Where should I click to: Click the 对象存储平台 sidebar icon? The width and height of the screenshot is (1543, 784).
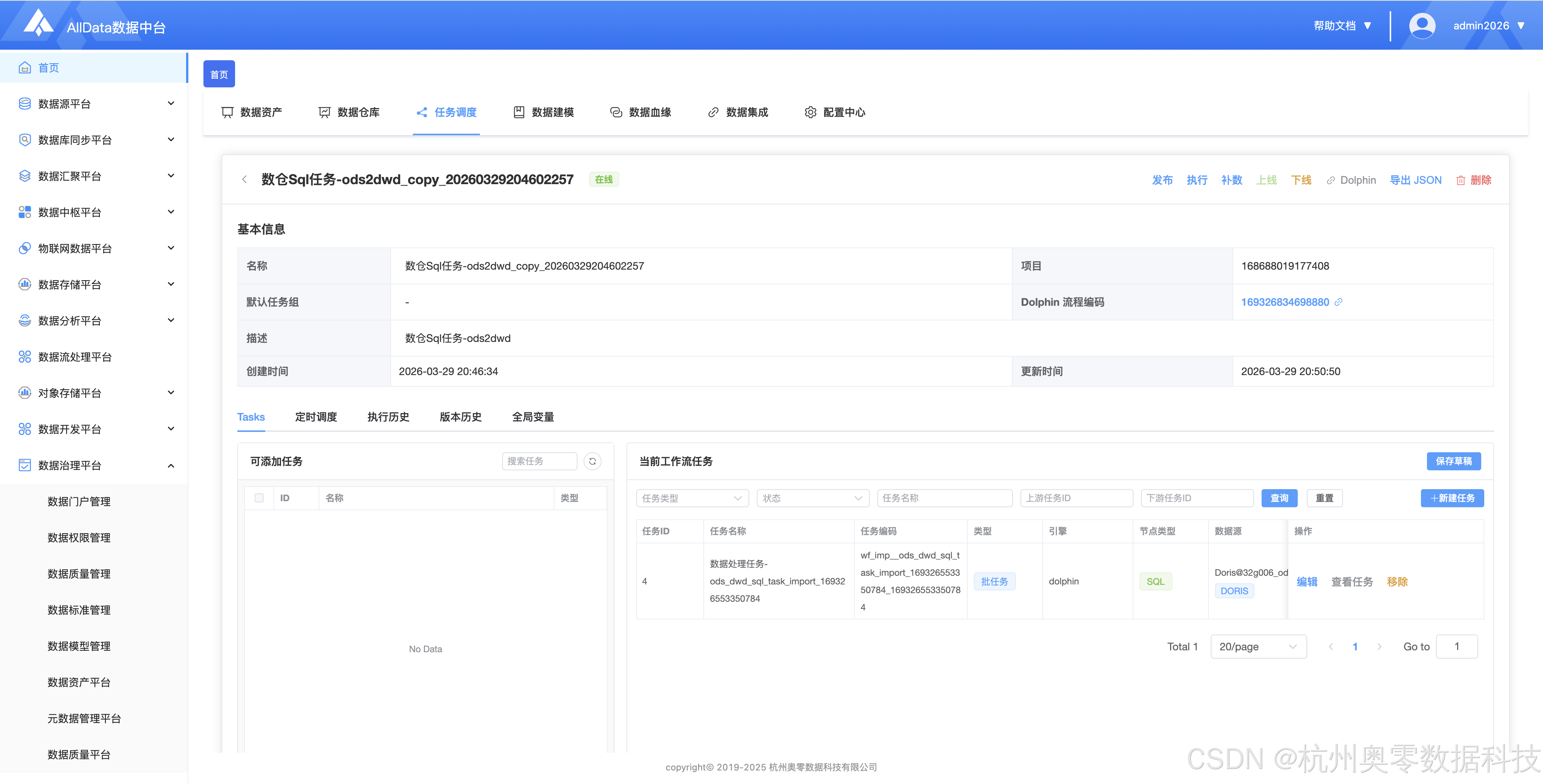[x=24, y=393]
